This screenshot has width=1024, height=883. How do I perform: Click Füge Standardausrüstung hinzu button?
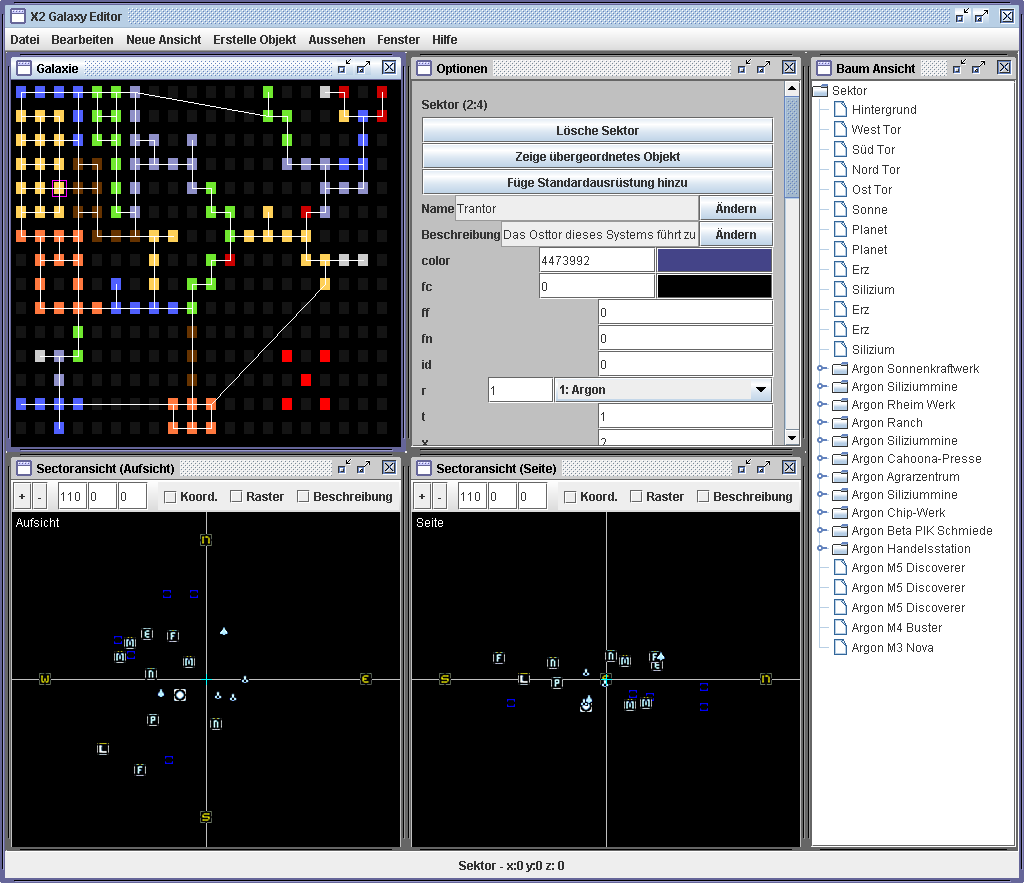point(597,183)
